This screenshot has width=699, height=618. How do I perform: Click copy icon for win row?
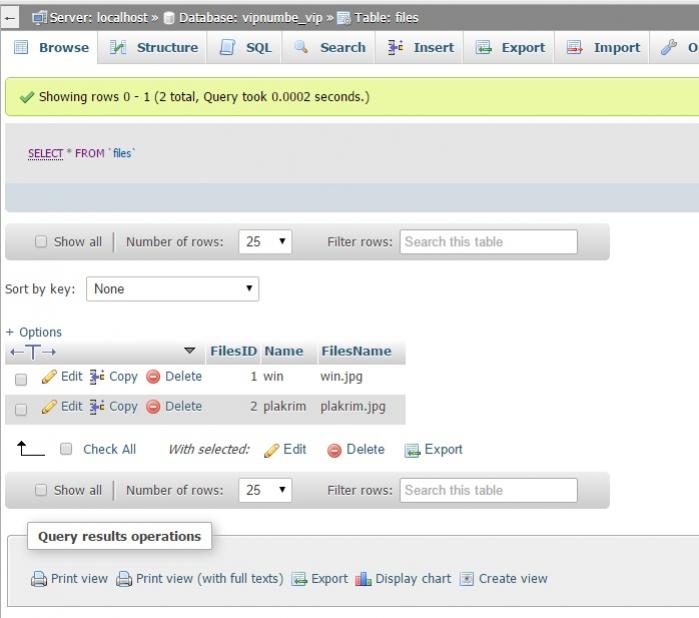(x=97, y=377)
